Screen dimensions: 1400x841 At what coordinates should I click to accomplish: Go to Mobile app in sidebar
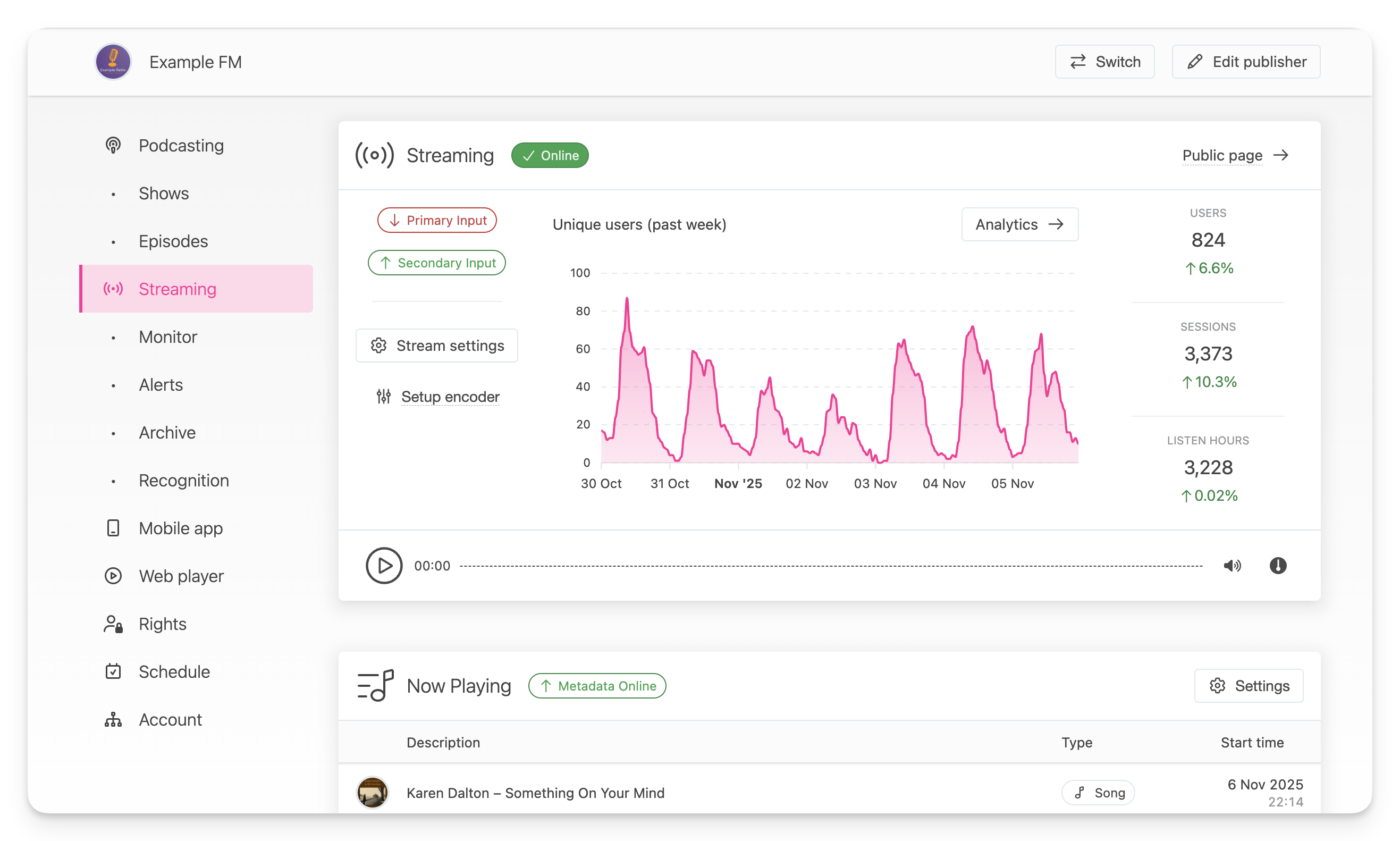(x=181, y=528)
